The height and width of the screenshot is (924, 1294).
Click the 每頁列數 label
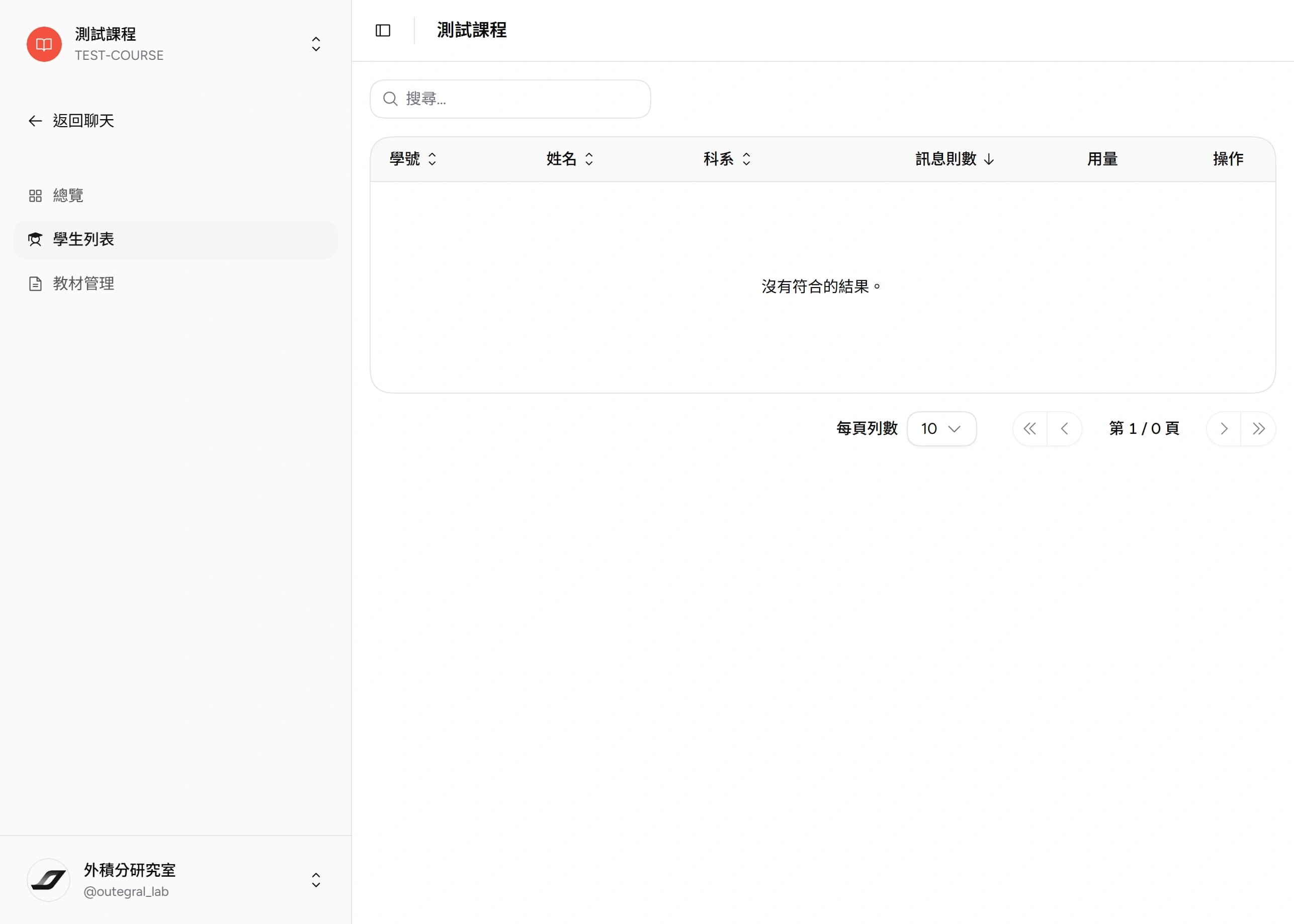[867, 428]
